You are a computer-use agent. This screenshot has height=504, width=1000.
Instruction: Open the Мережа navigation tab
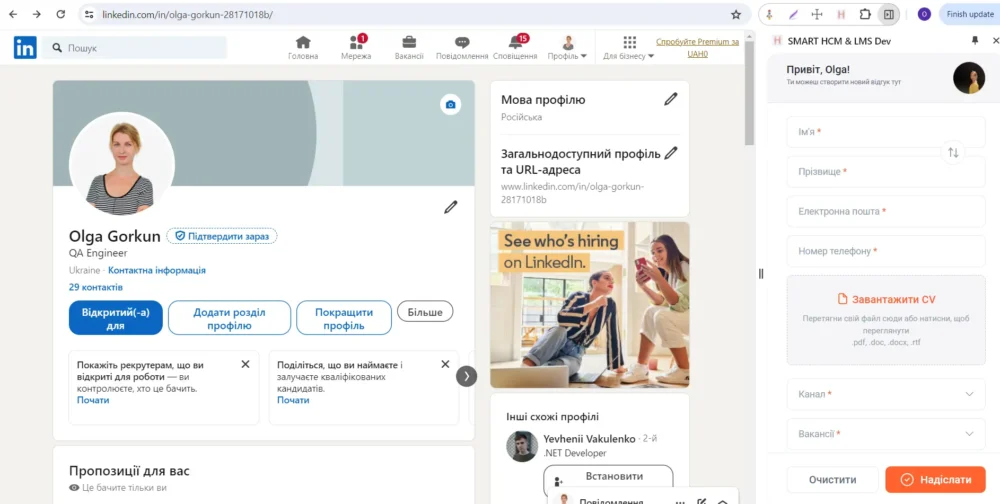356,48
